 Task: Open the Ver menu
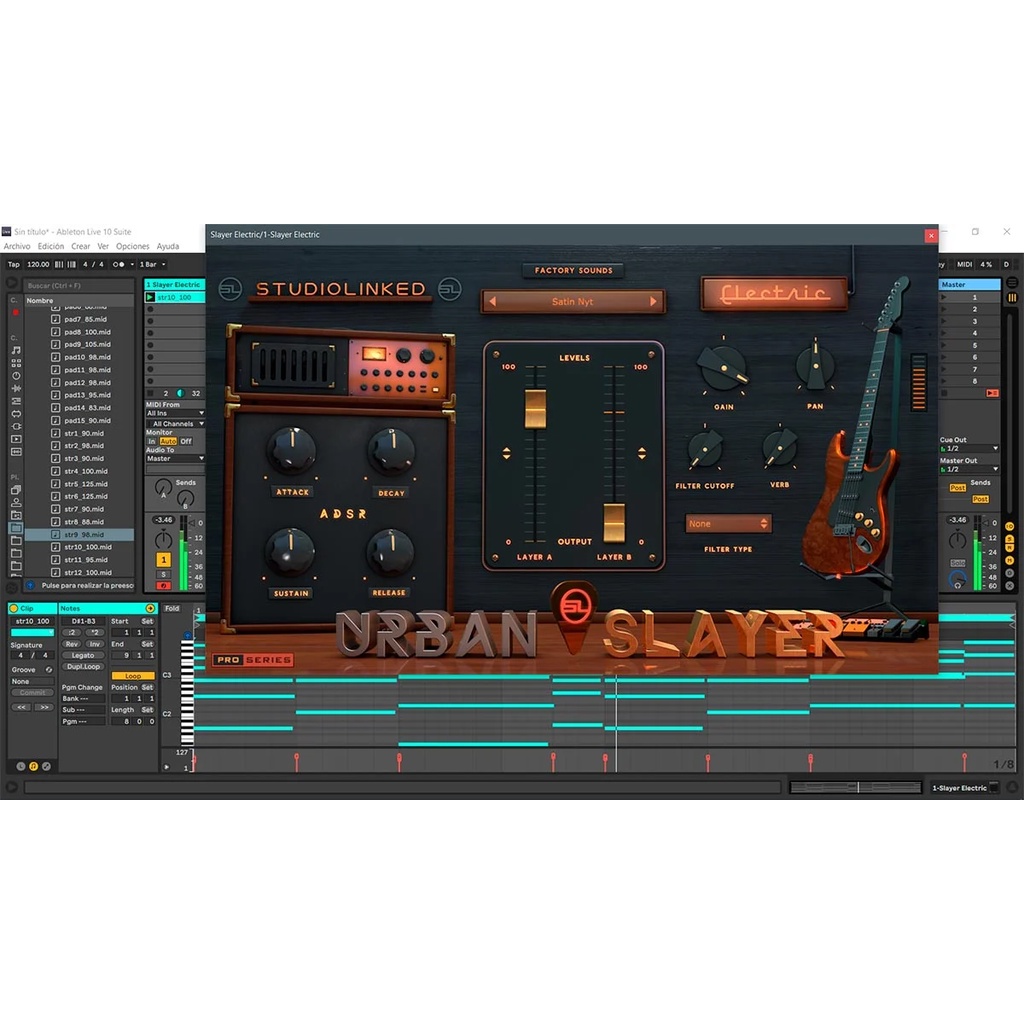(x=103, y=246)
